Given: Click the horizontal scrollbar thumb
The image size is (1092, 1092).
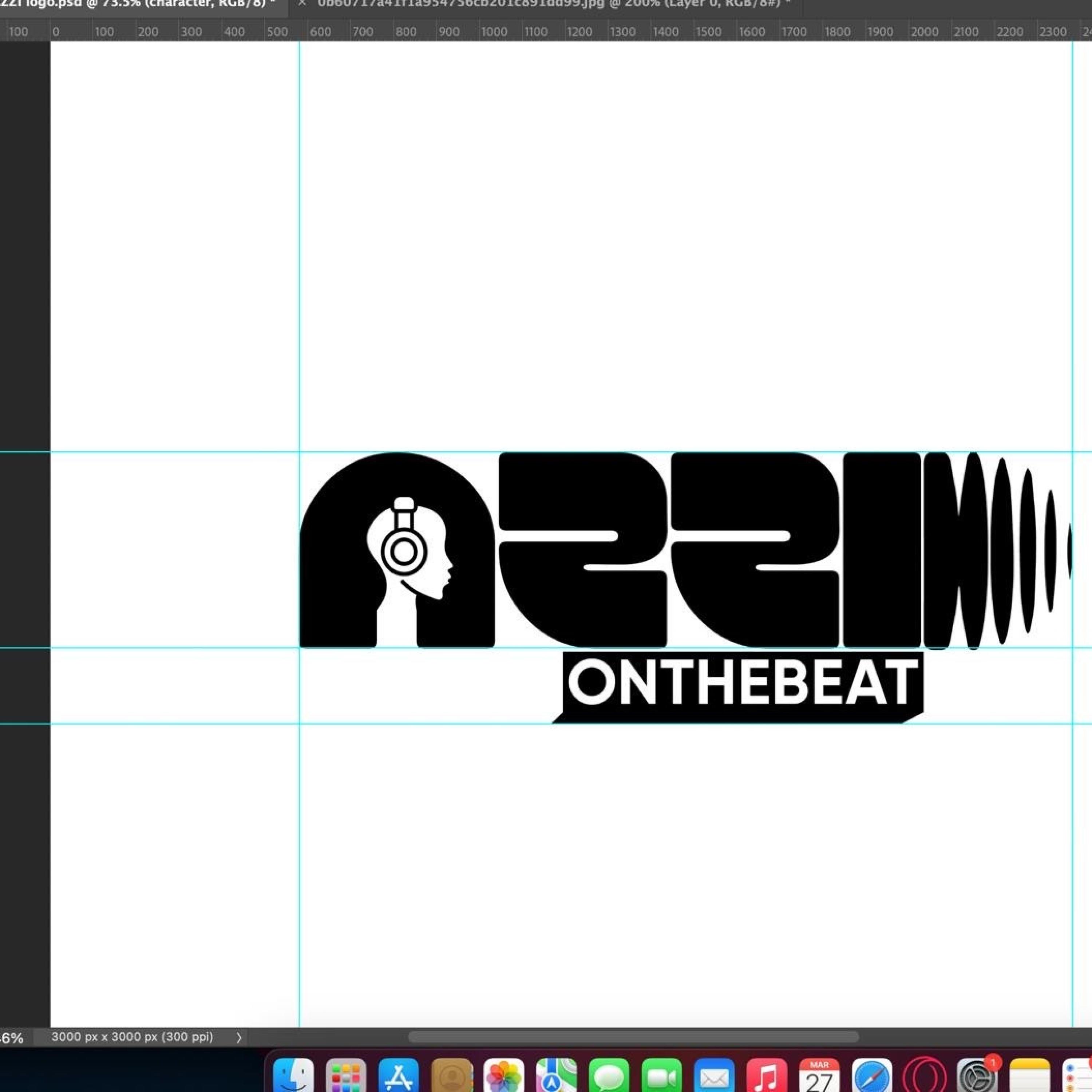Looking at the screenshot, I should (633, 1037).
